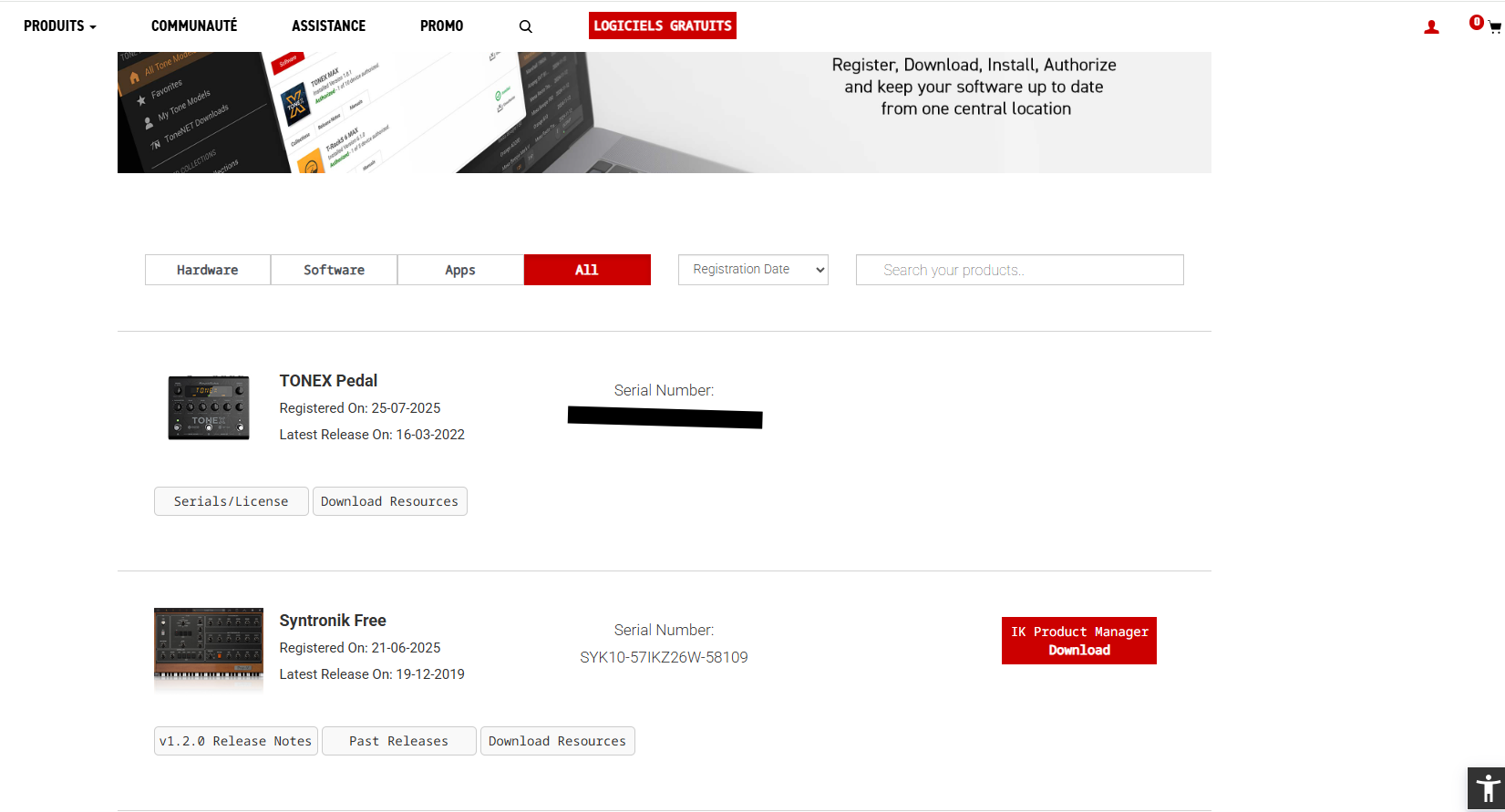Viewport: 1505px width, 812px height.
Task: Open Download Resources for TONEX Pedal
Action: pos(390,501)
